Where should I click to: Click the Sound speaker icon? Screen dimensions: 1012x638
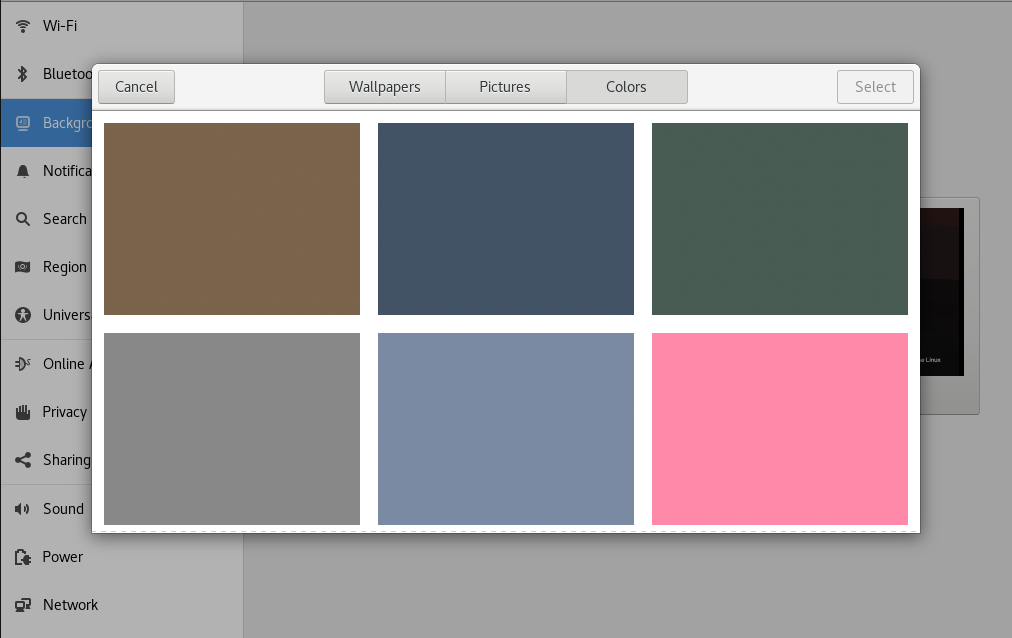click(23, 509)
